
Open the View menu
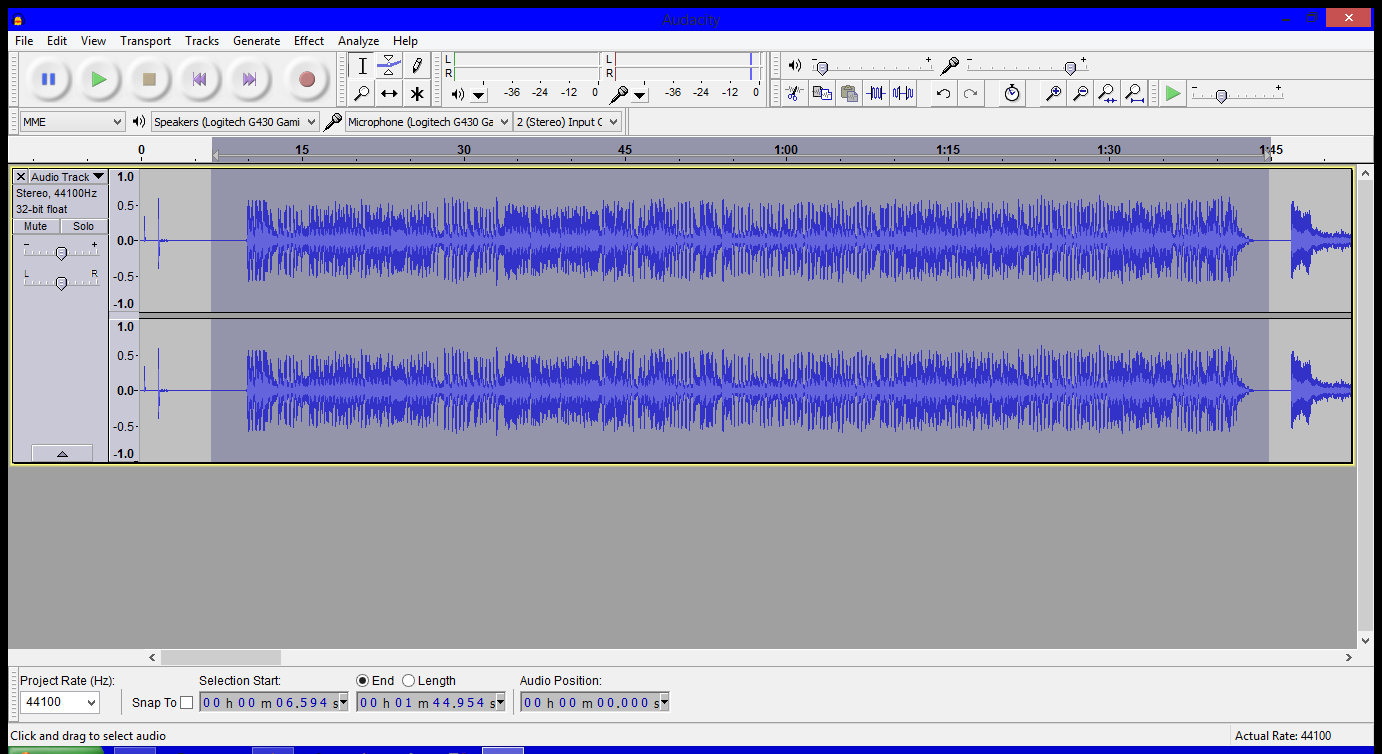[x=93, y=41]
